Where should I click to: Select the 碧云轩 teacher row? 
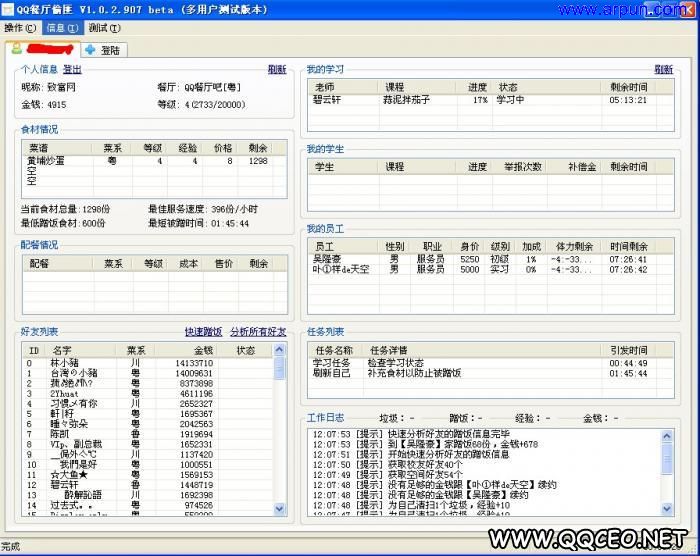coord(491,100)
